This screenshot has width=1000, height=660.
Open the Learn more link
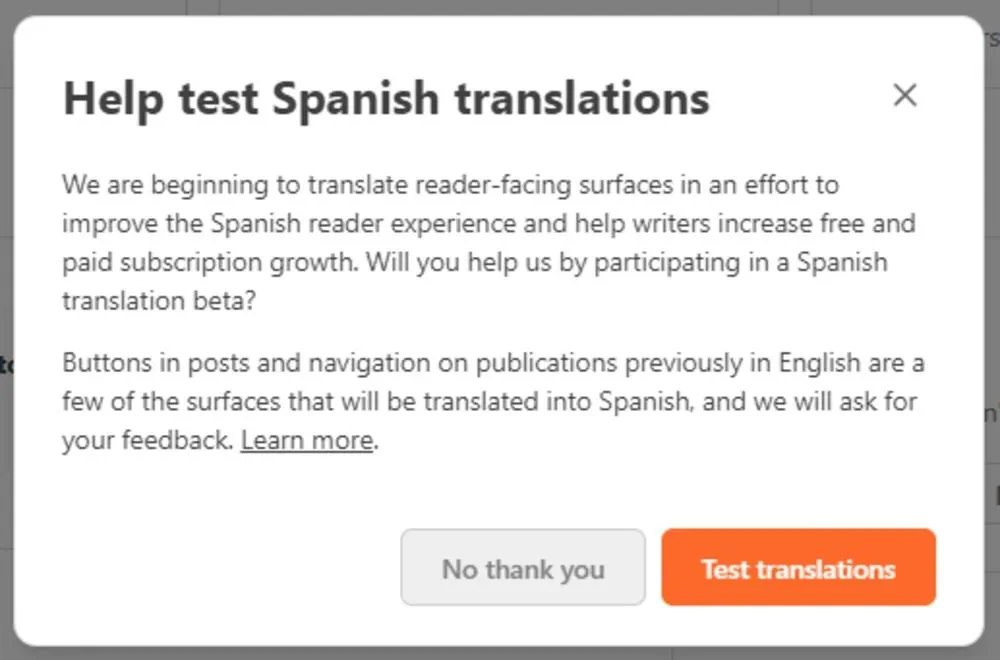pos(307,440)
